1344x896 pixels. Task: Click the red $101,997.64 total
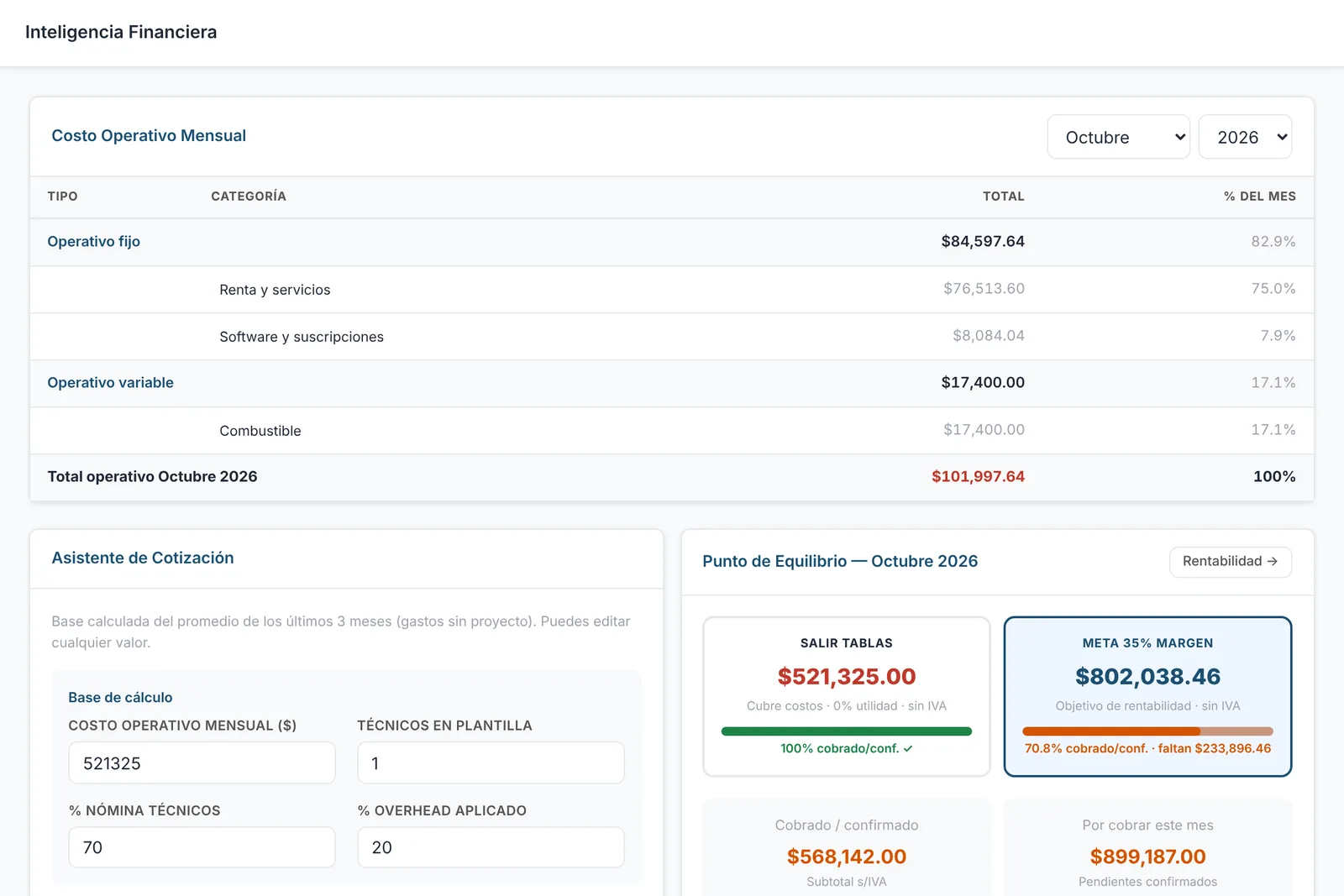tap(978, 477)
